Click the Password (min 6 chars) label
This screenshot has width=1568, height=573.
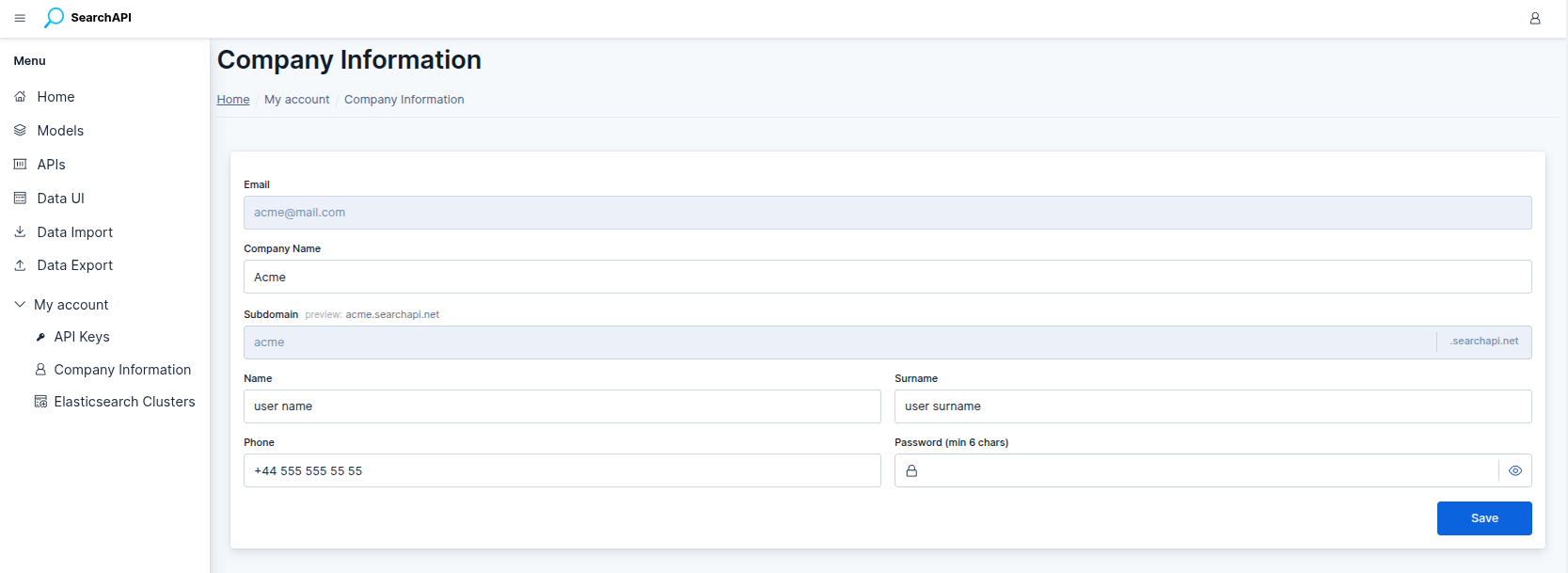[x=951, y=443]
